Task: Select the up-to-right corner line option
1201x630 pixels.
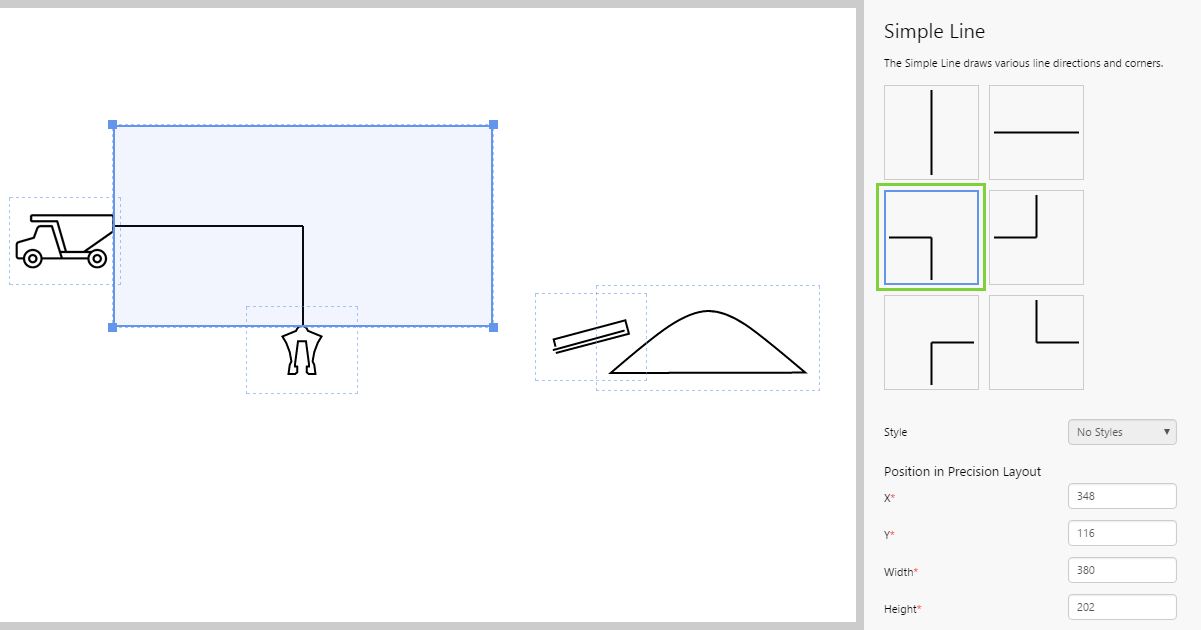Action: (1036, 343)
